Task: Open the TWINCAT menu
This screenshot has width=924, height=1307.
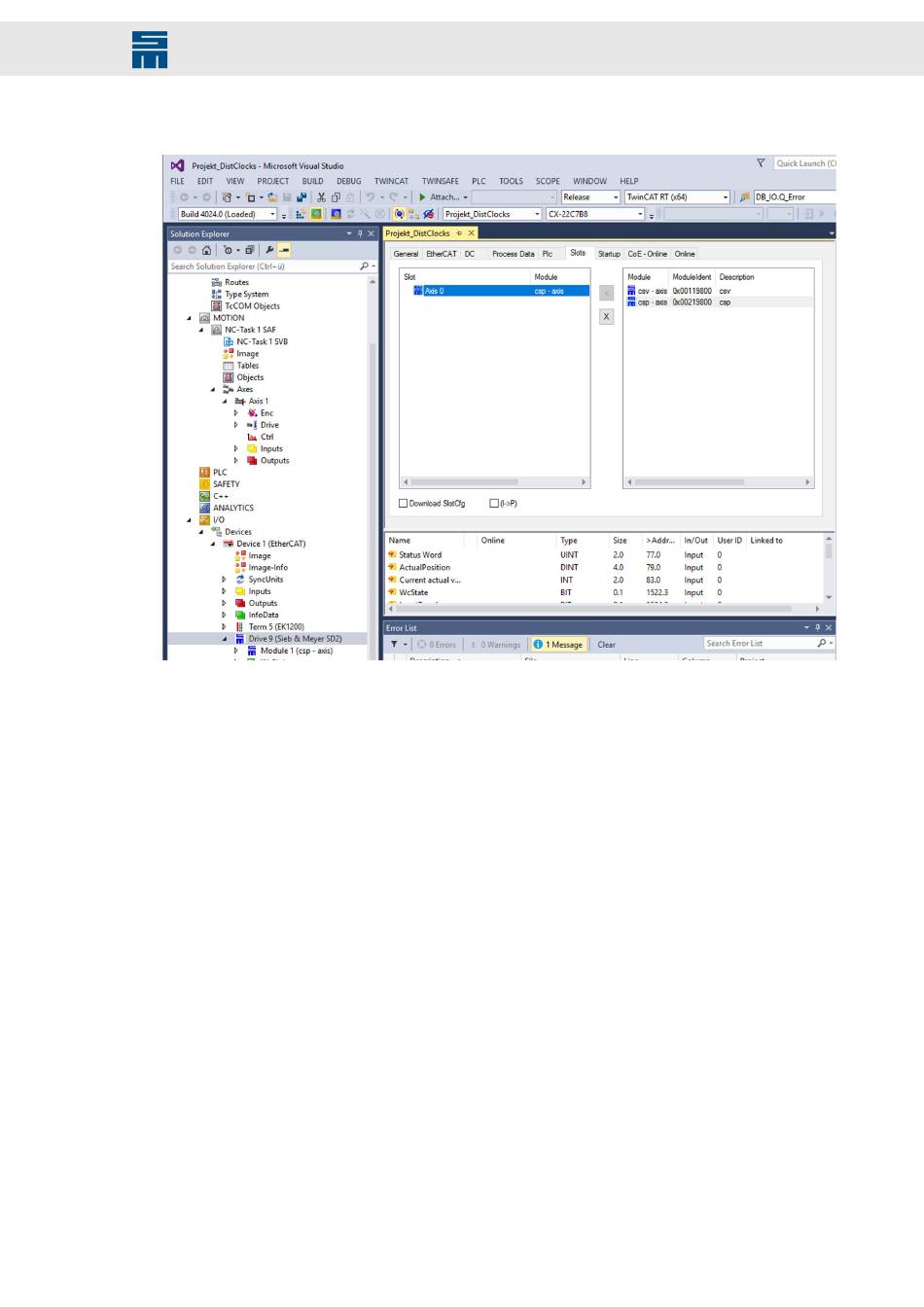Action: tap(391, 181)
